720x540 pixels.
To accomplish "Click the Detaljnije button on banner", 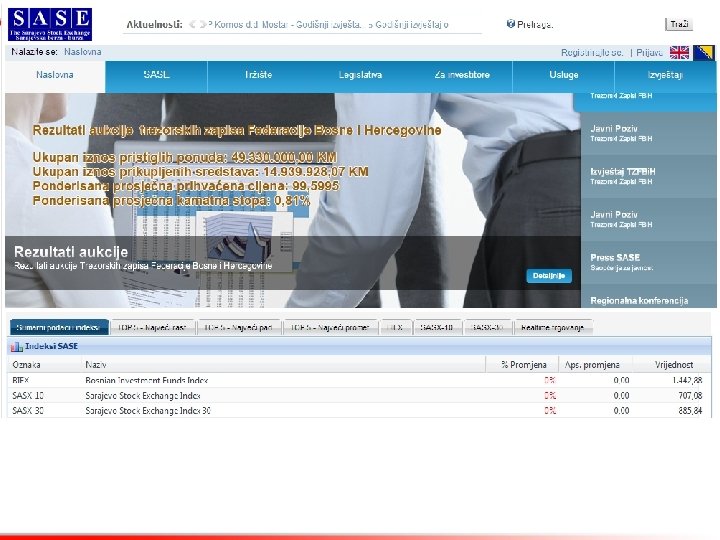I will [549, 276].
